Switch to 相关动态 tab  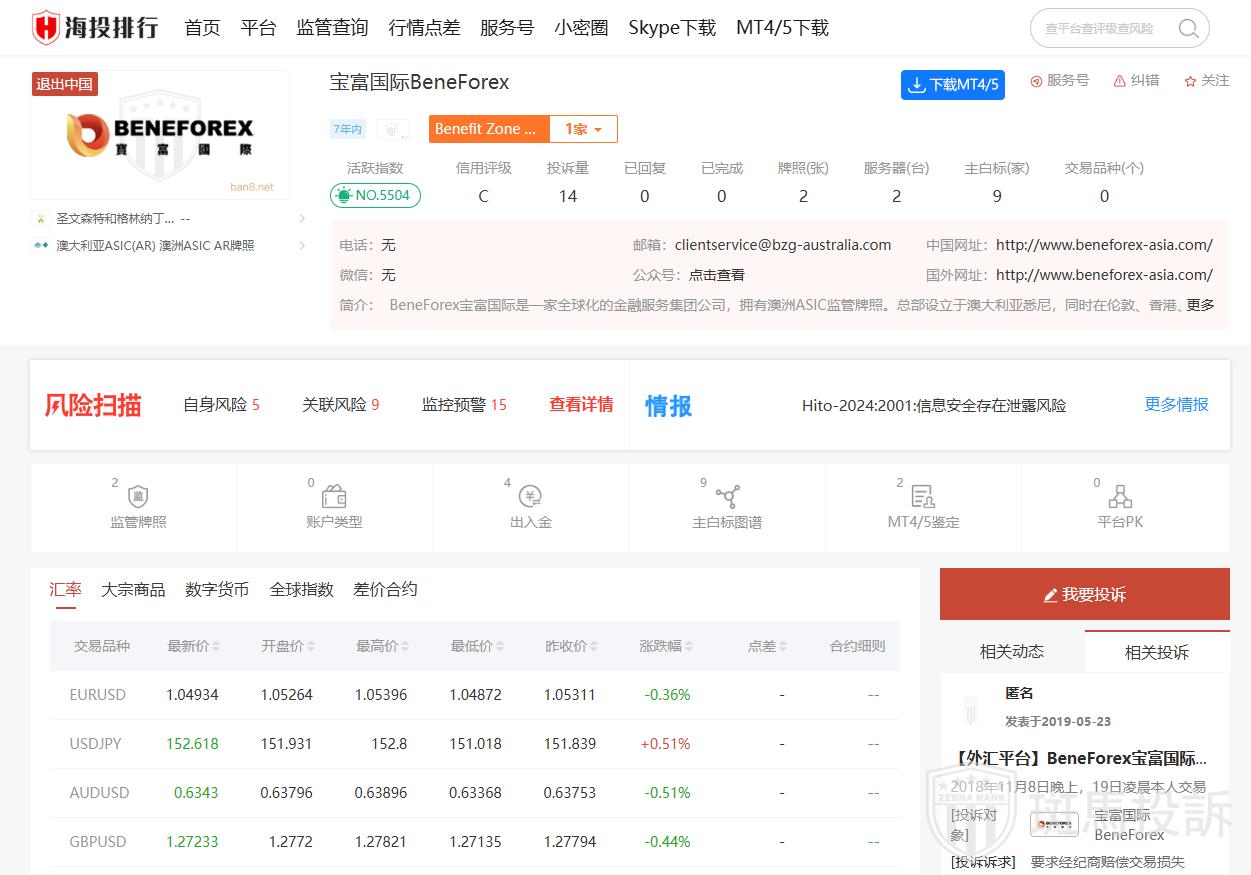pos(1011,652)
